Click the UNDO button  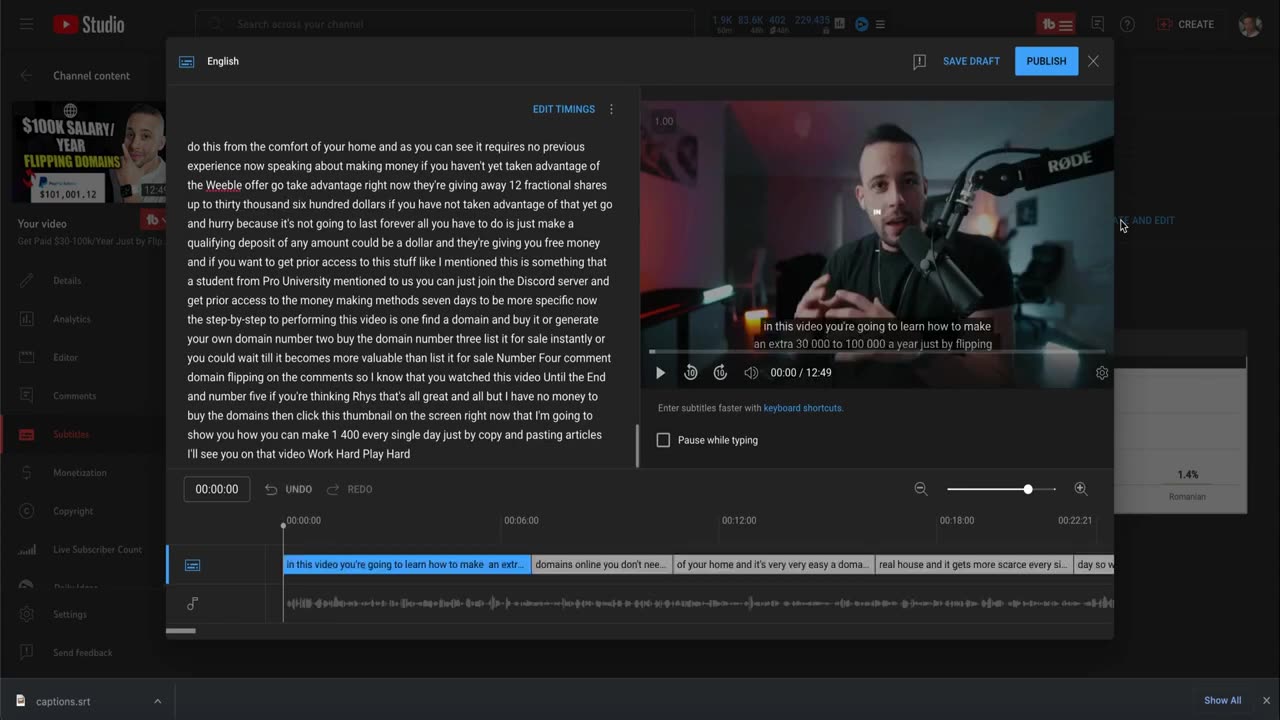(x=288, y=489)
